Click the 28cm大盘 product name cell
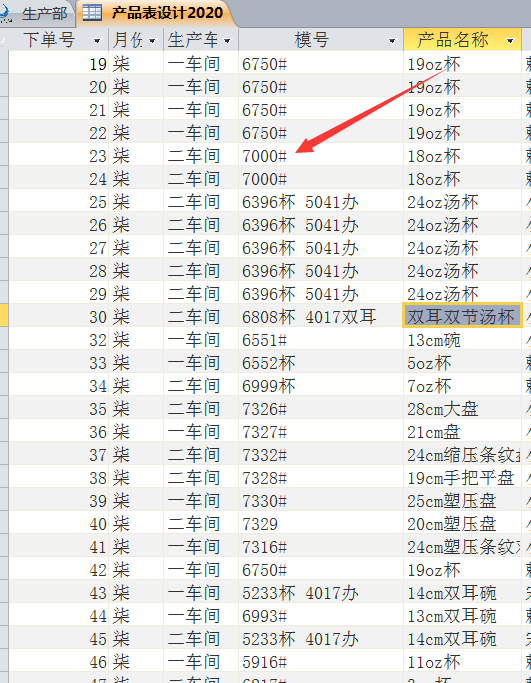 [x=462, y=409]
